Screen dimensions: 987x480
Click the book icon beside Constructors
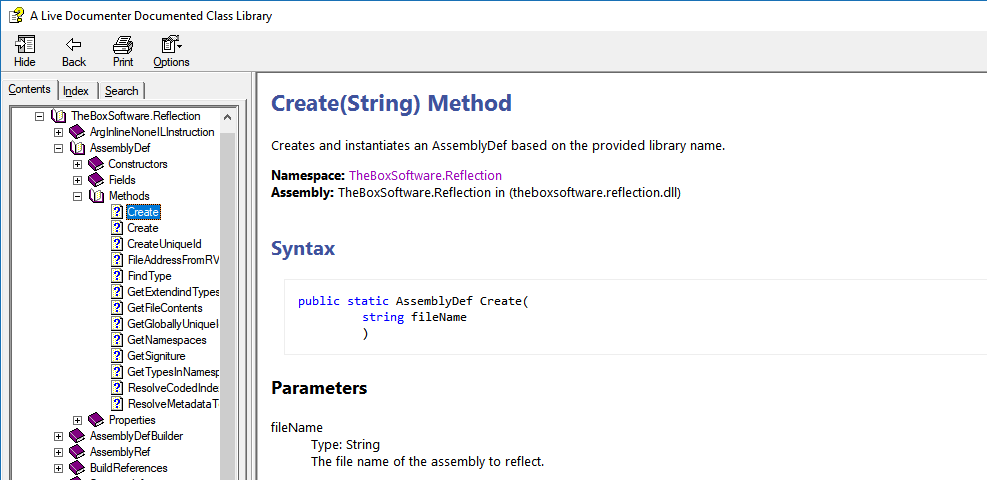(x=96, y=164)
